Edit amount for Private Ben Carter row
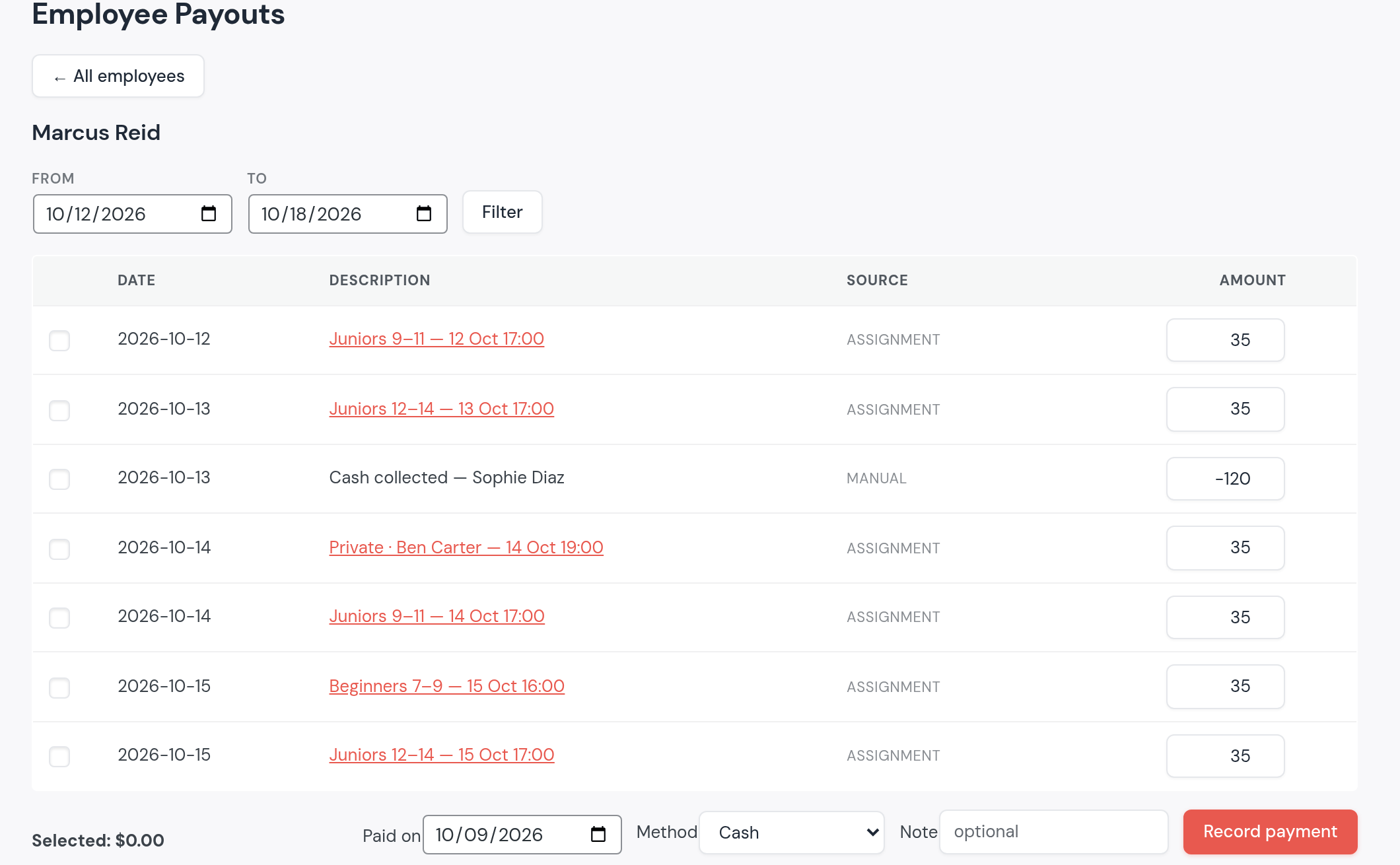This screenshot has width=1400, height=865. click(1226, 548)
